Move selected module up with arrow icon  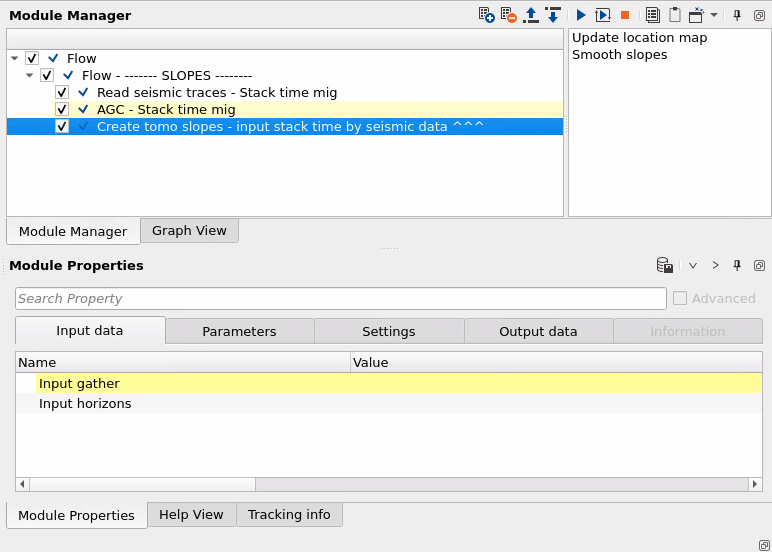[531, 15]
